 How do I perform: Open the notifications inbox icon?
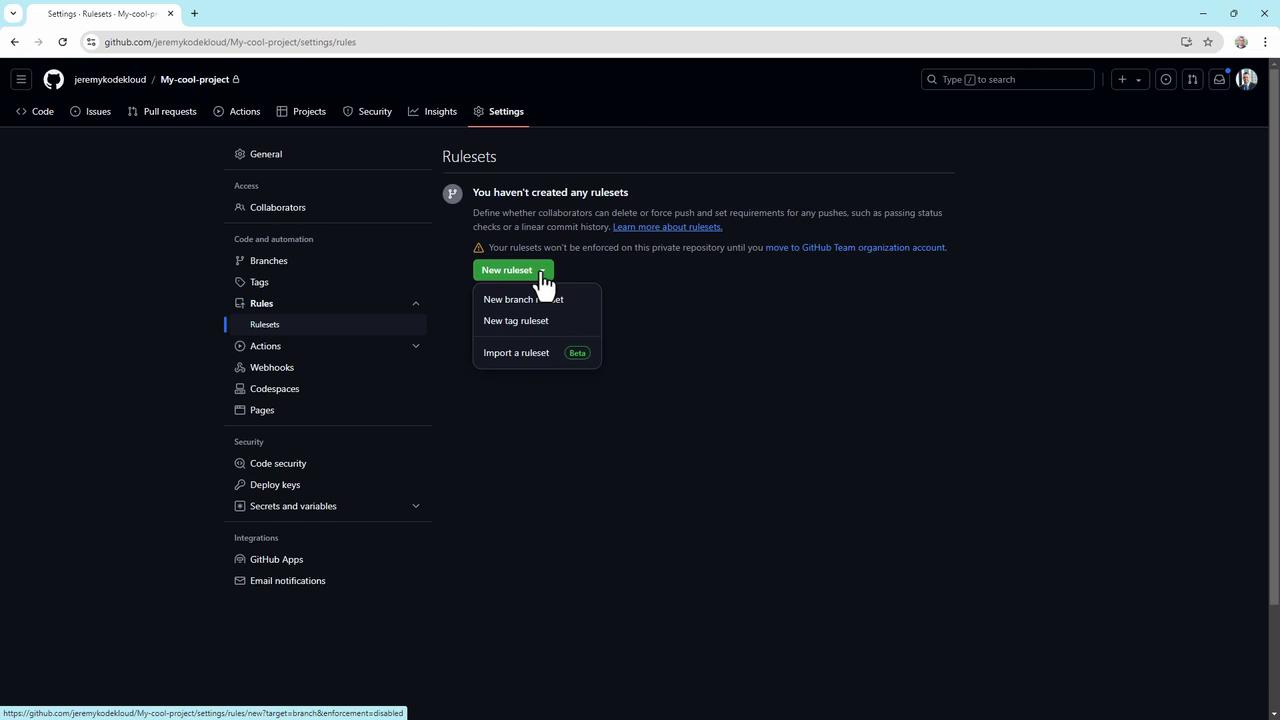coord(1219,80)
